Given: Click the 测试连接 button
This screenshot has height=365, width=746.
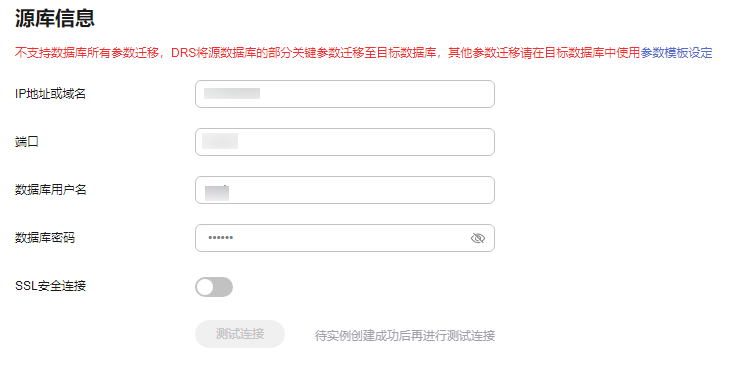Looking at the screenshot, I should tap(240, 334).
